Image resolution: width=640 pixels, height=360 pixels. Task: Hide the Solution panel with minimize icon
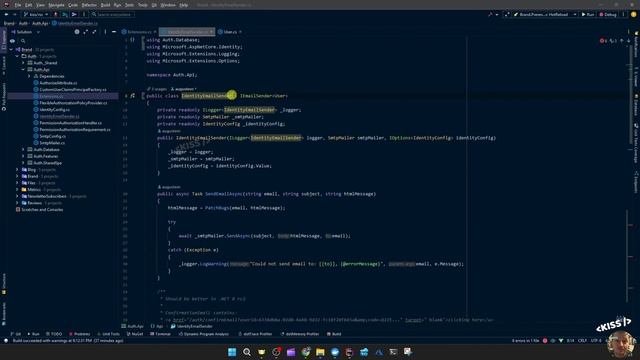tap(114, 32)
